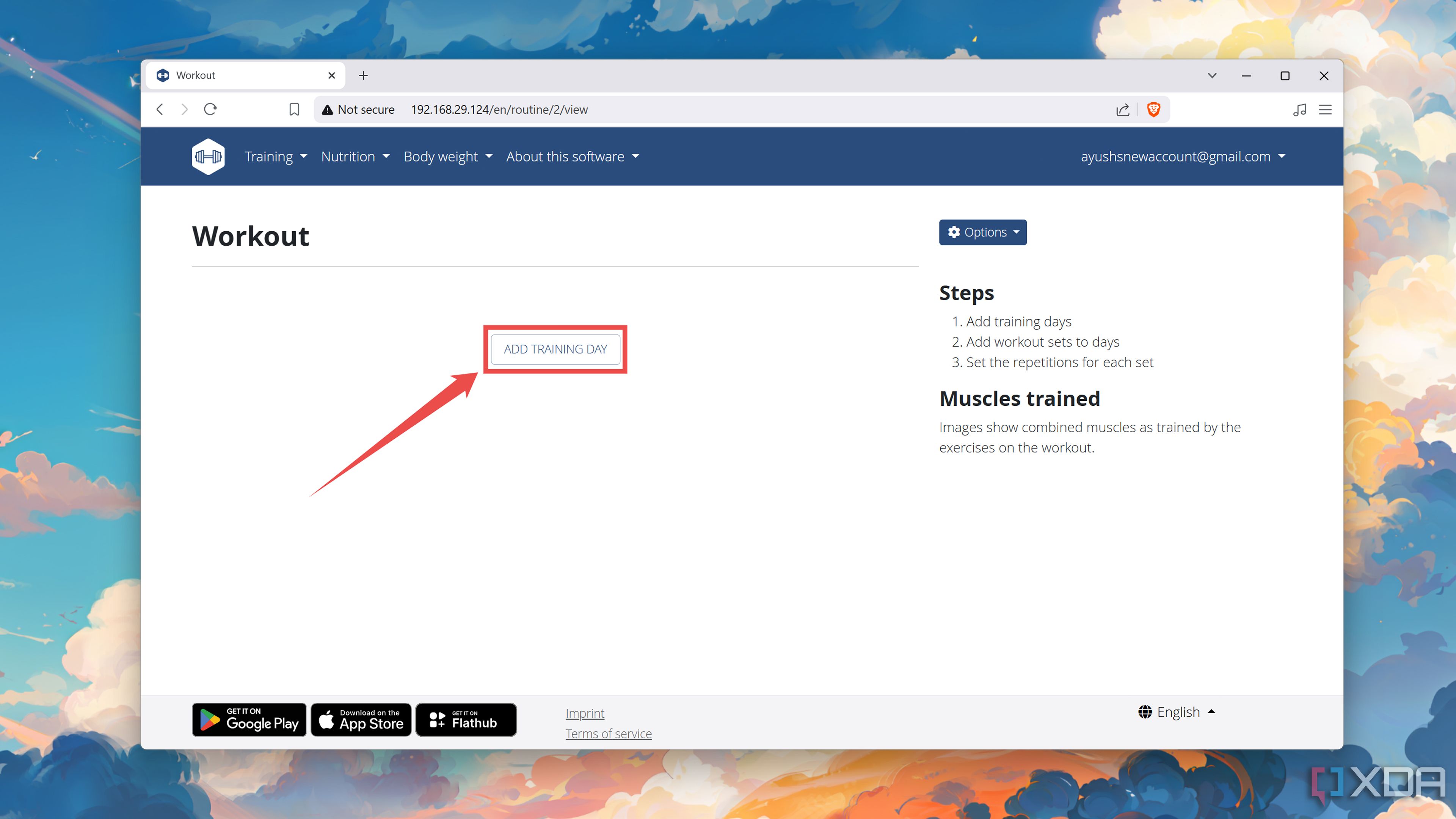
Task: Click the ADD TRAINING DAY button
Action: pos(556,349)
